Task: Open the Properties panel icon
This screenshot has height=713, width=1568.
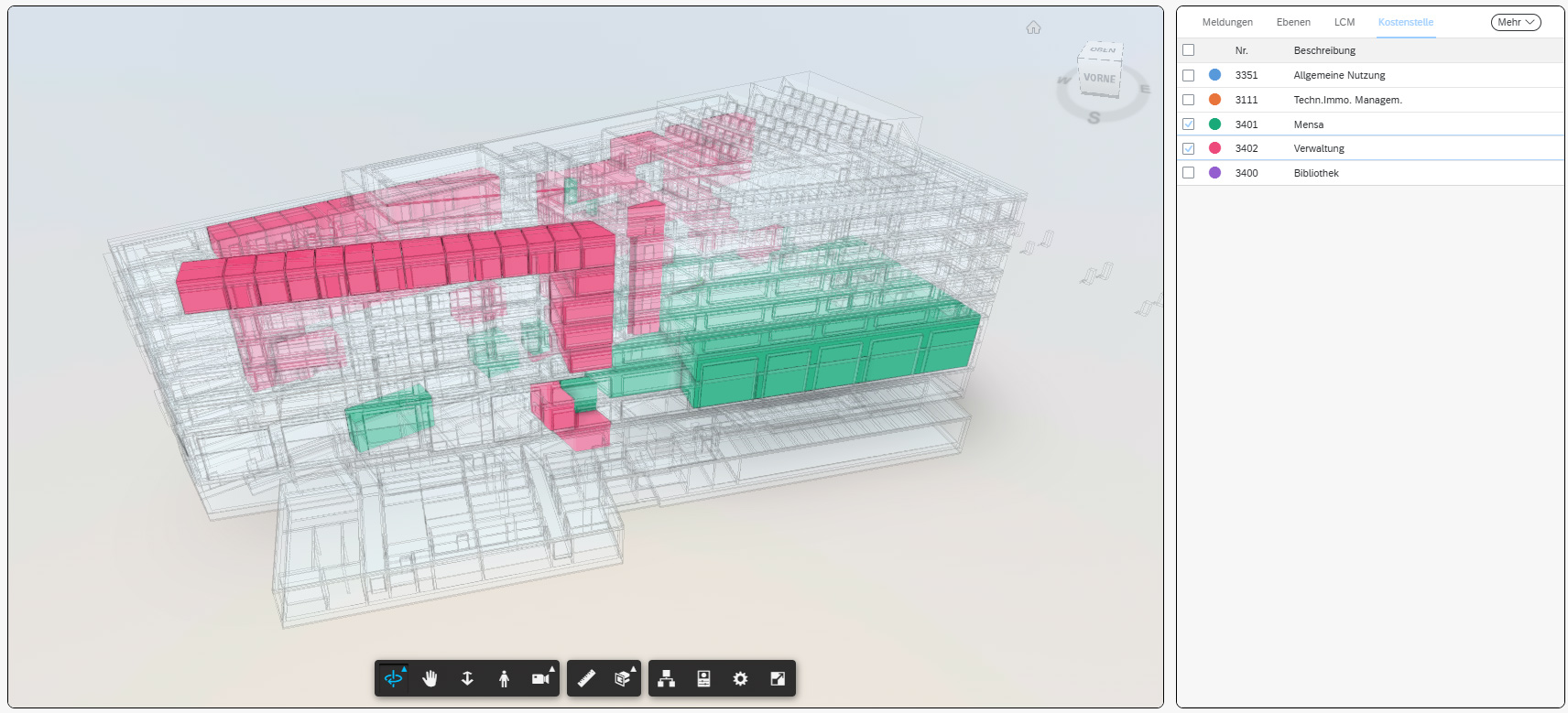Action: (x=703, y=678)
